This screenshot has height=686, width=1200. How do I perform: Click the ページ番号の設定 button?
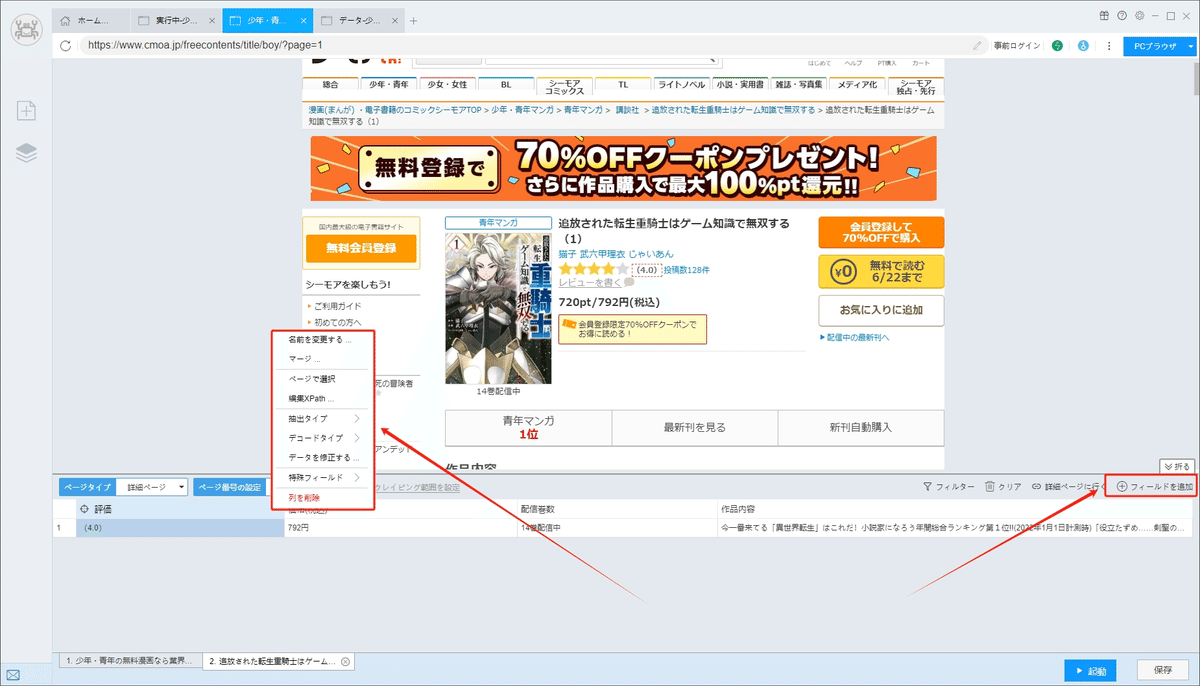231,487
